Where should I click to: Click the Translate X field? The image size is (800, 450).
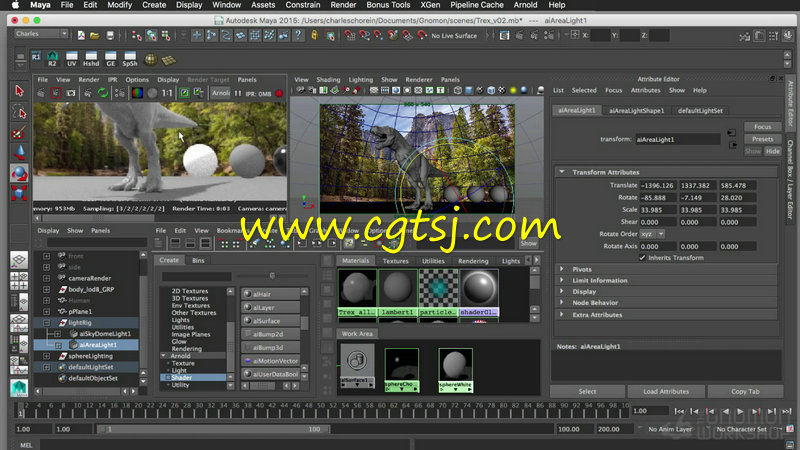tap(658, 185)
